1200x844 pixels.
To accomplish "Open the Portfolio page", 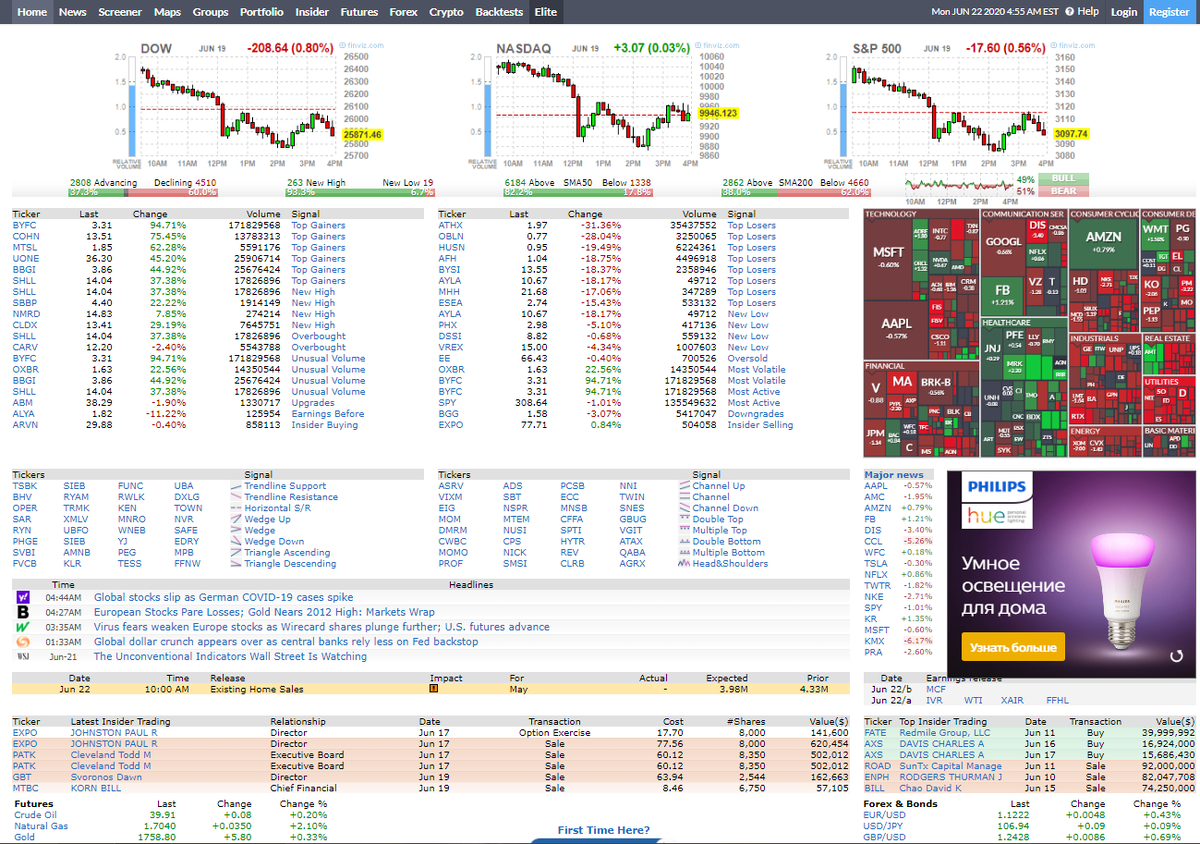I will 262,12.
